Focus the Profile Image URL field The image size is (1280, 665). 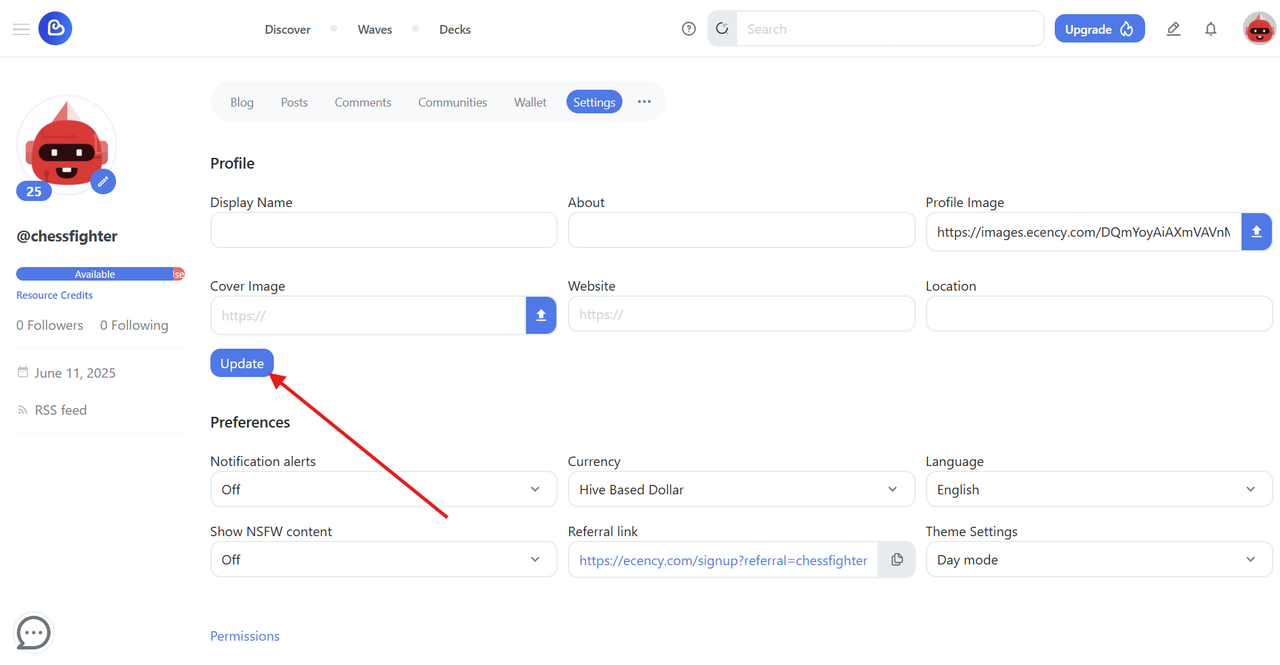(x=1083, y=231)
